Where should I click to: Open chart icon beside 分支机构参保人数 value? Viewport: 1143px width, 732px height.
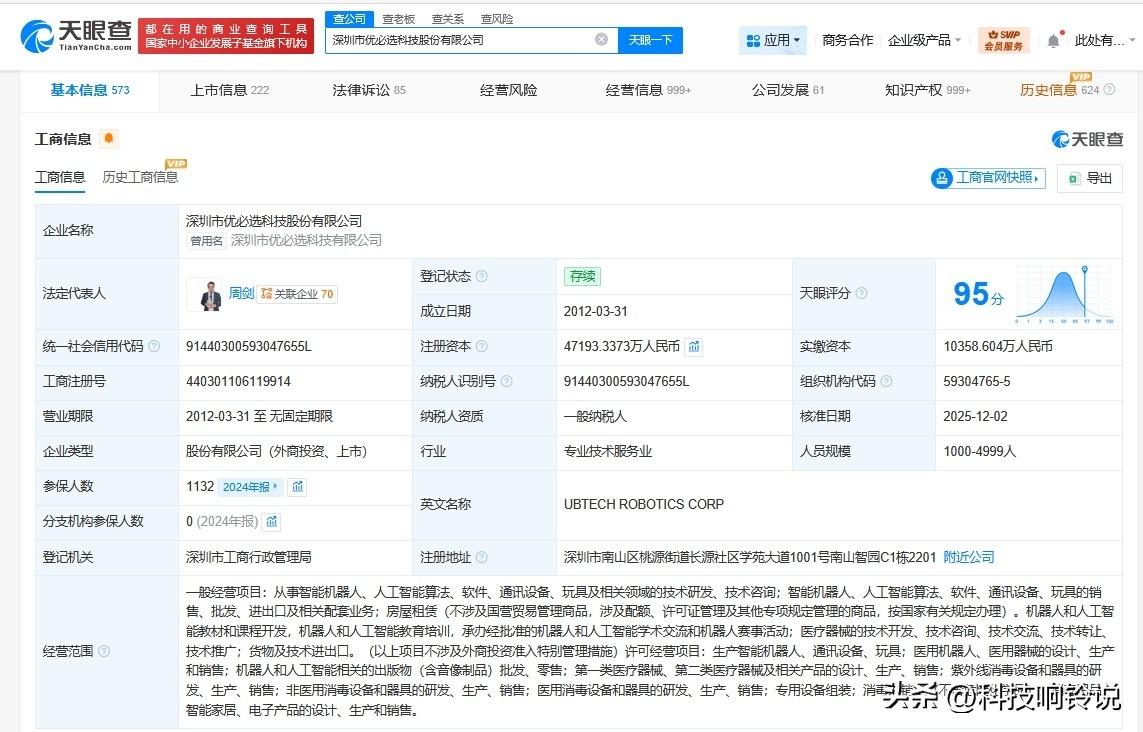272,521
